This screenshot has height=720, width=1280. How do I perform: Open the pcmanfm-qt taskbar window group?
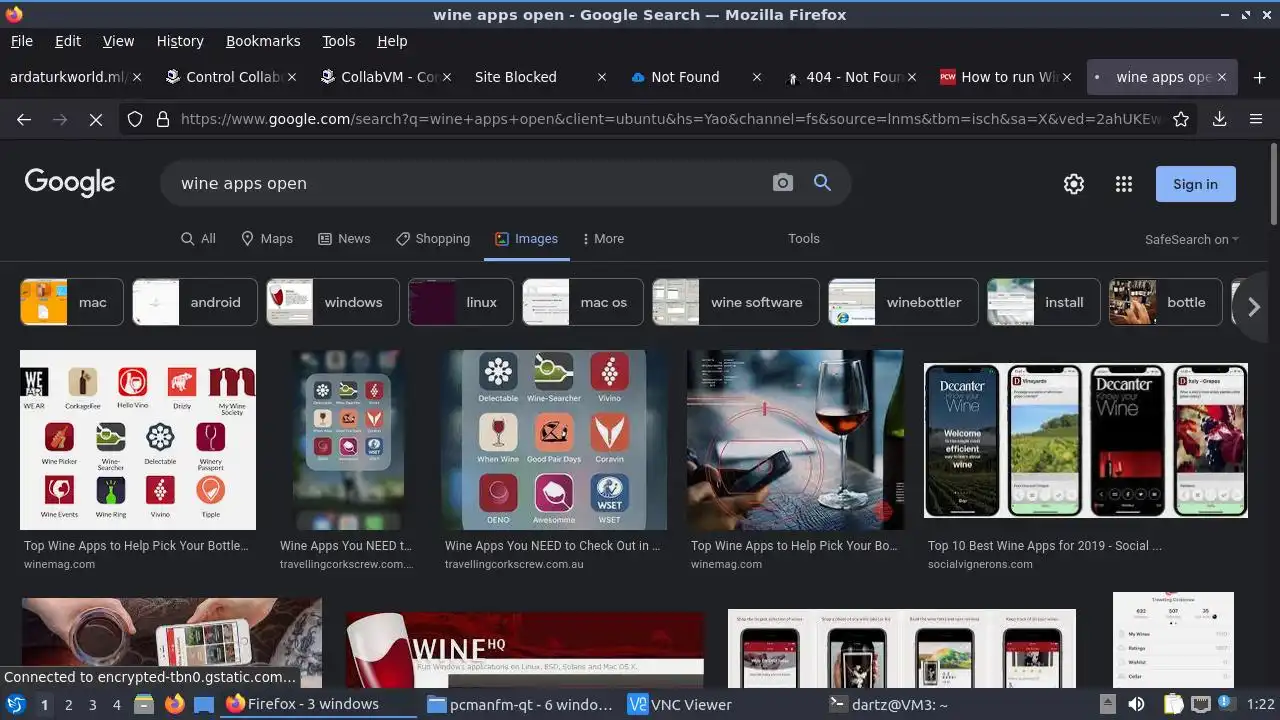520,704
